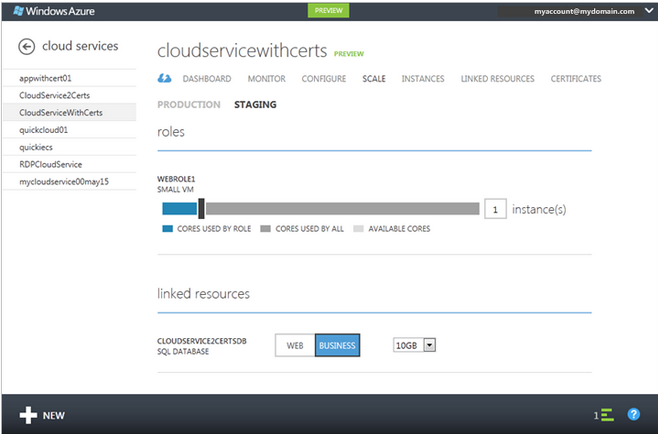This screenshot has width=658, height=434.
Task: Open the help question mark icon
Action: pos(634,414)
